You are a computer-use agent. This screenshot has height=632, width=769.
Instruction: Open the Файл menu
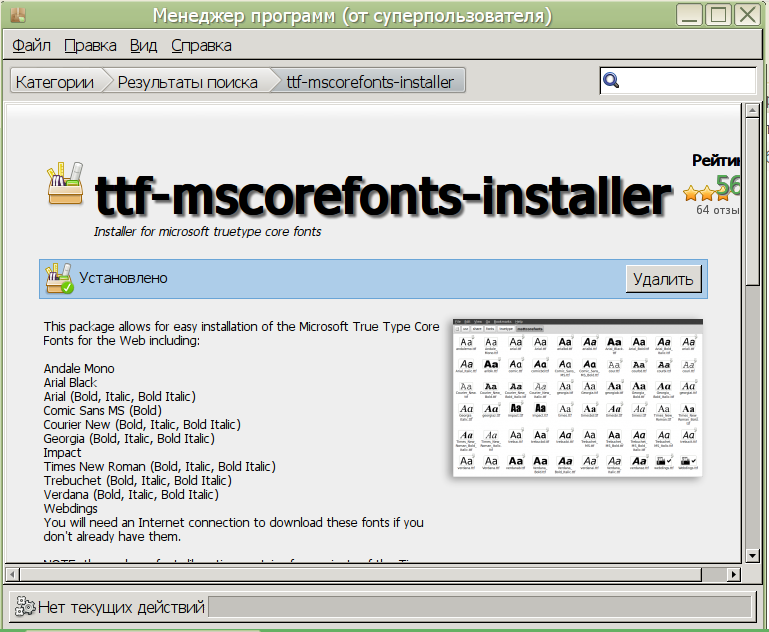pyautogui.click(x=31, y=46)
